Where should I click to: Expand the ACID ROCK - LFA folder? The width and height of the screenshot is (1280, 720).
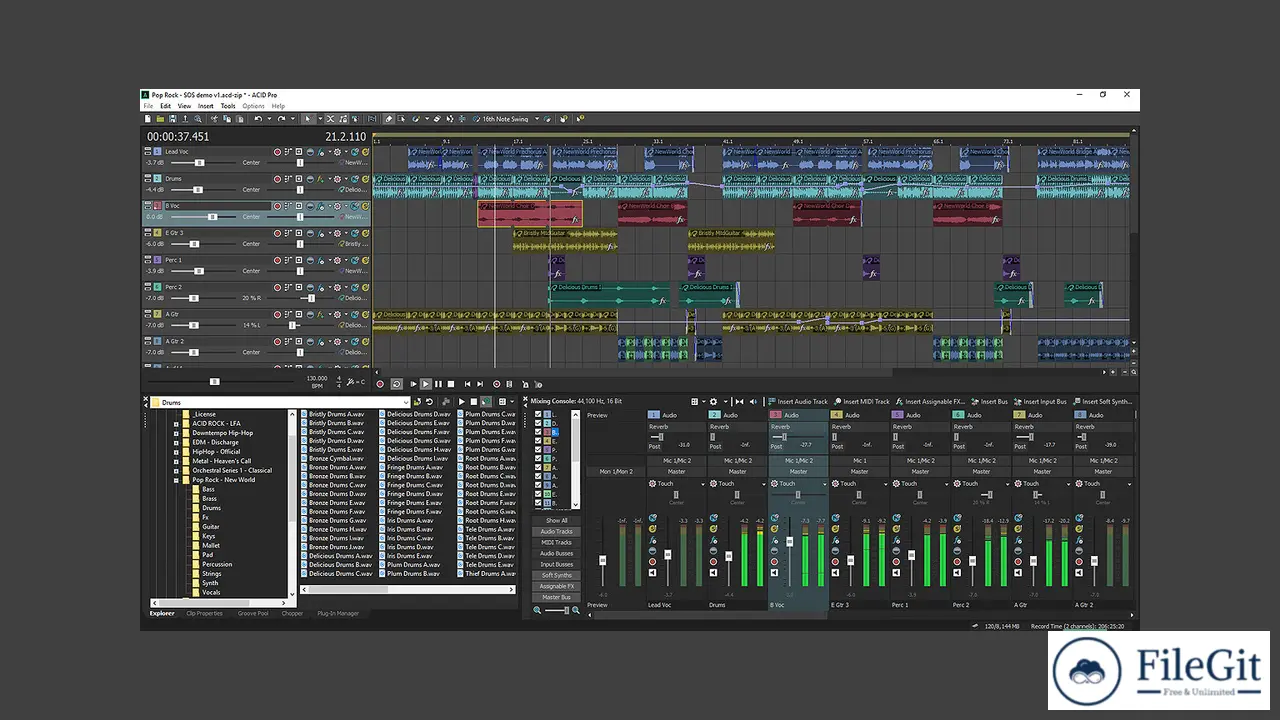pyautogui.click(x=176, y=424)
